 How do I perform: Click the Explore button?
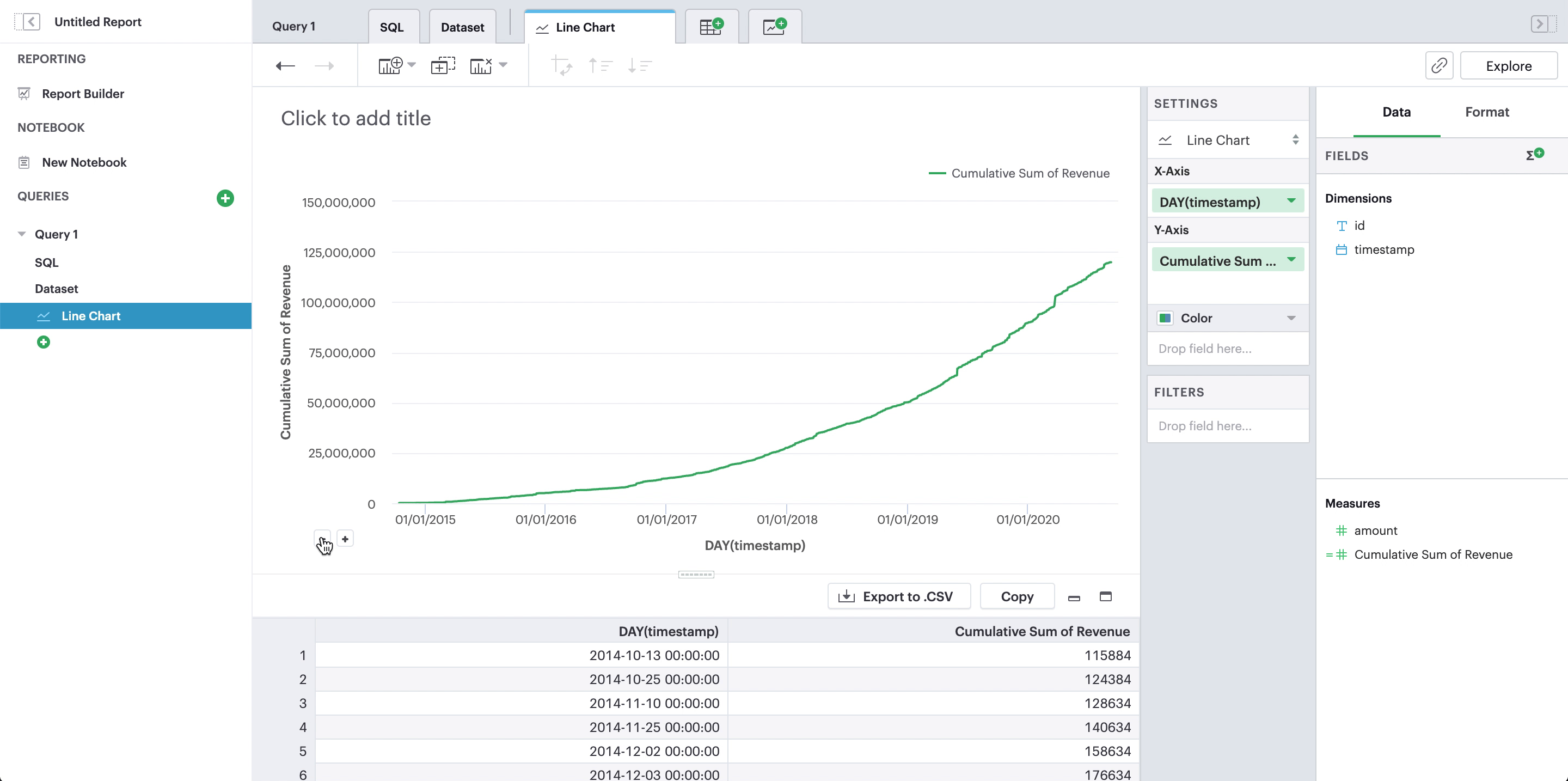1508,66
